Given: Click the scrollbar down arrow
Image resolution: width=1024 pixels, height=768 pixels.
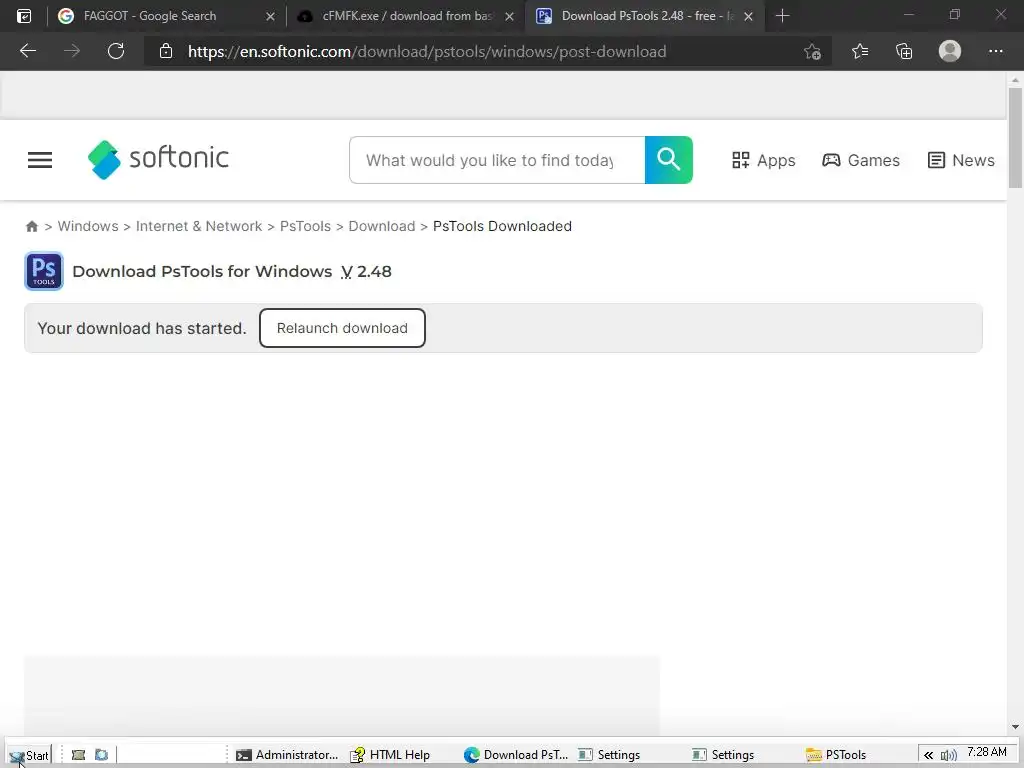Looking at the screenshot, I should [1015, 727].
